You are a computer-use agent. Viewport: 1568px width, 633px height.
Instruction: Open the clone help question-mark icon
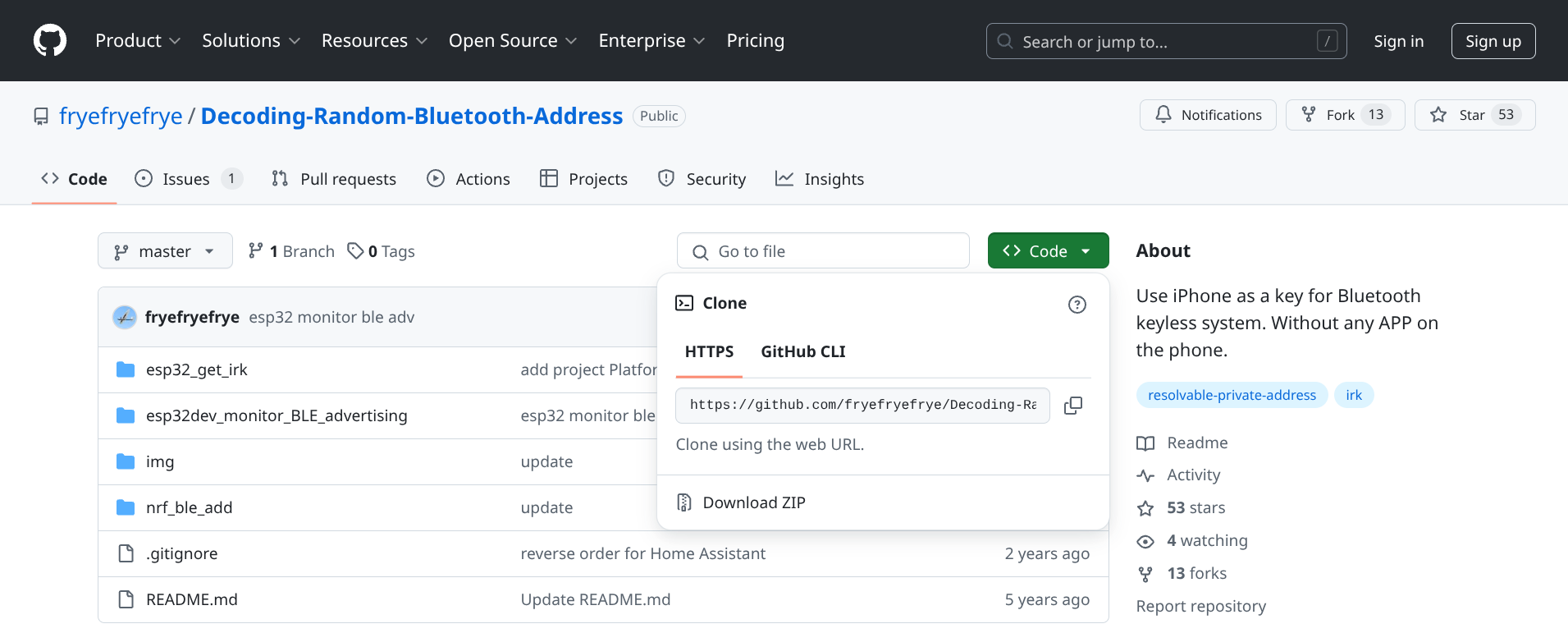1077,305
